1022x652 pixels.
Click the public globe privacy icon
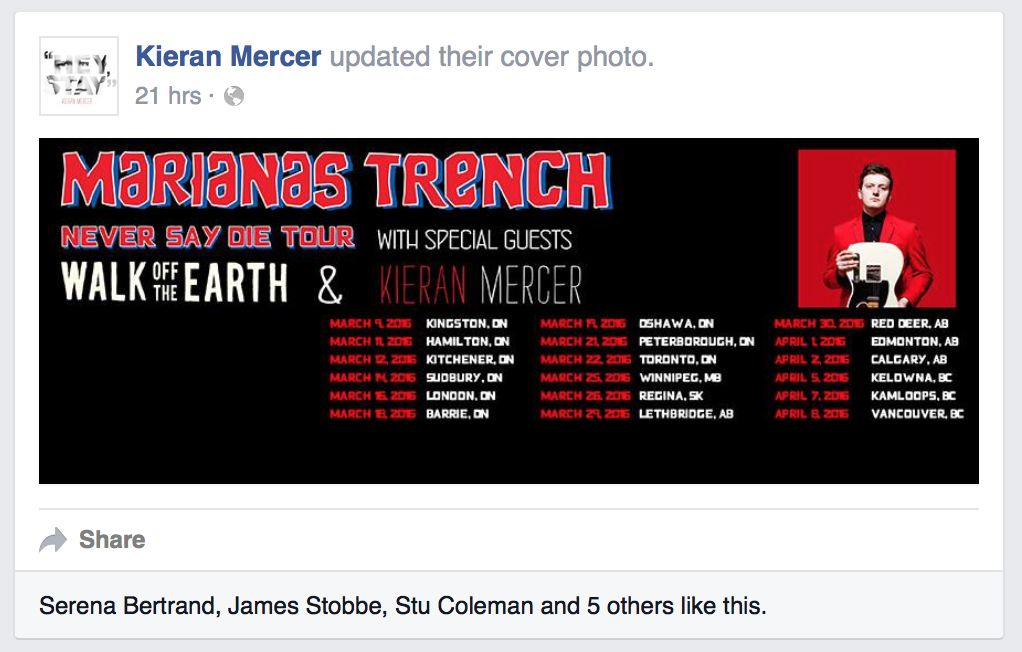coord(234,96)
